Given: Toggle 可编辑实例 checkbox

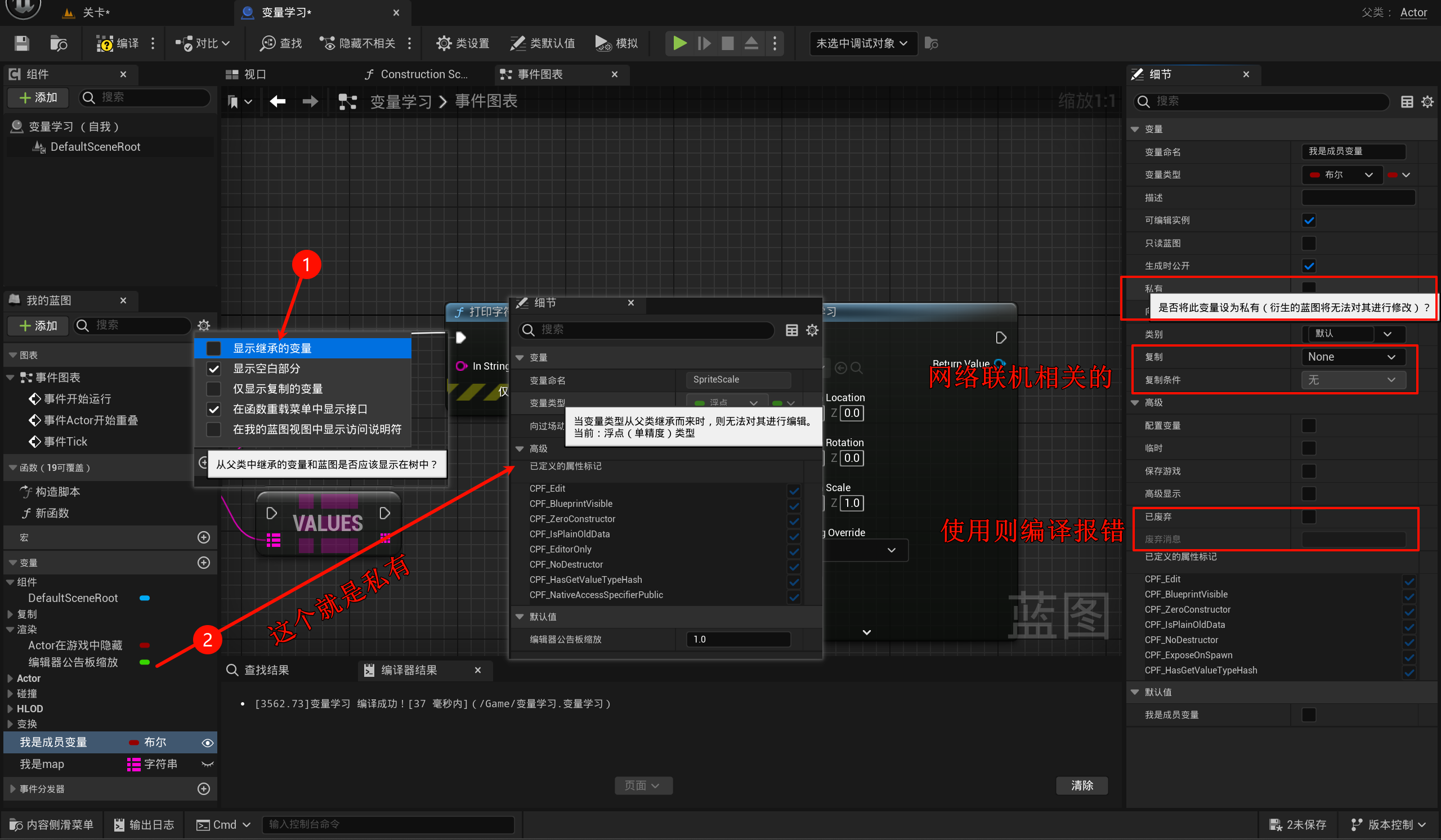Looking at the screenshot, I should coord(1308,221).
